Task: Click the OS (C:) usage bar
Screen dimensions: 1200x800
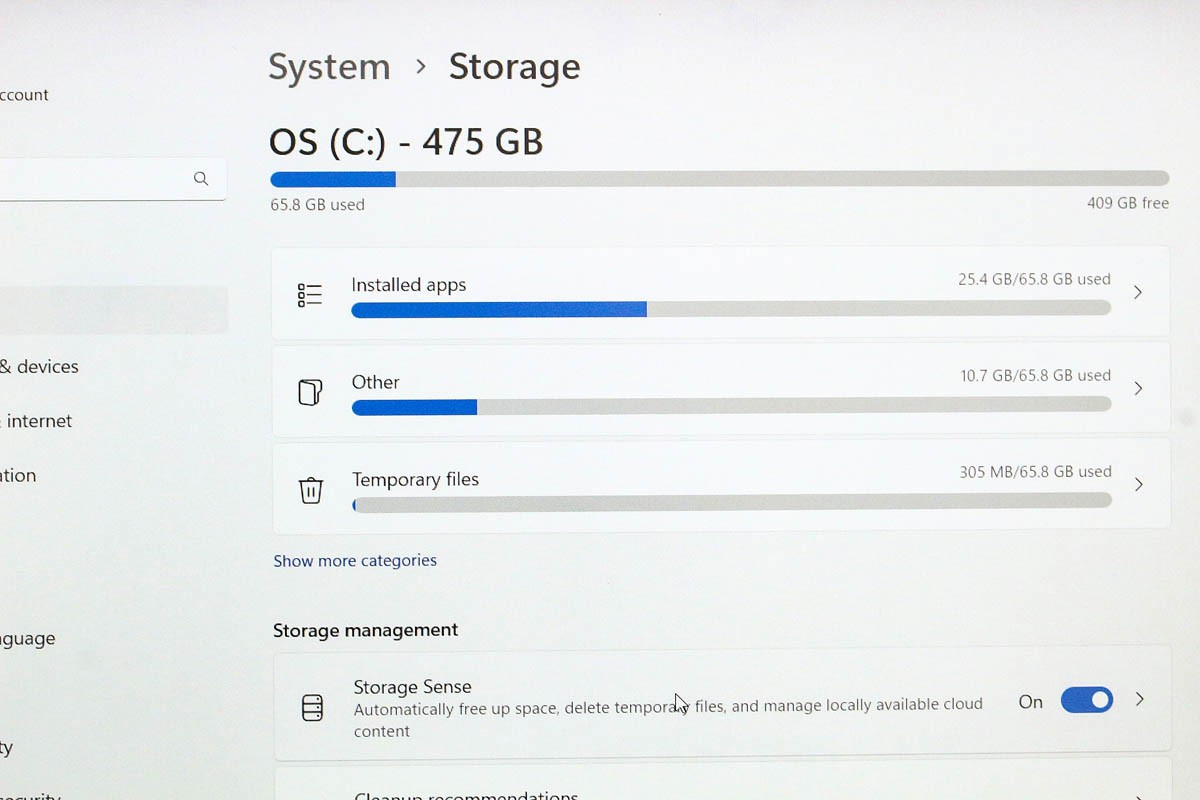Action: pos(719,179)
